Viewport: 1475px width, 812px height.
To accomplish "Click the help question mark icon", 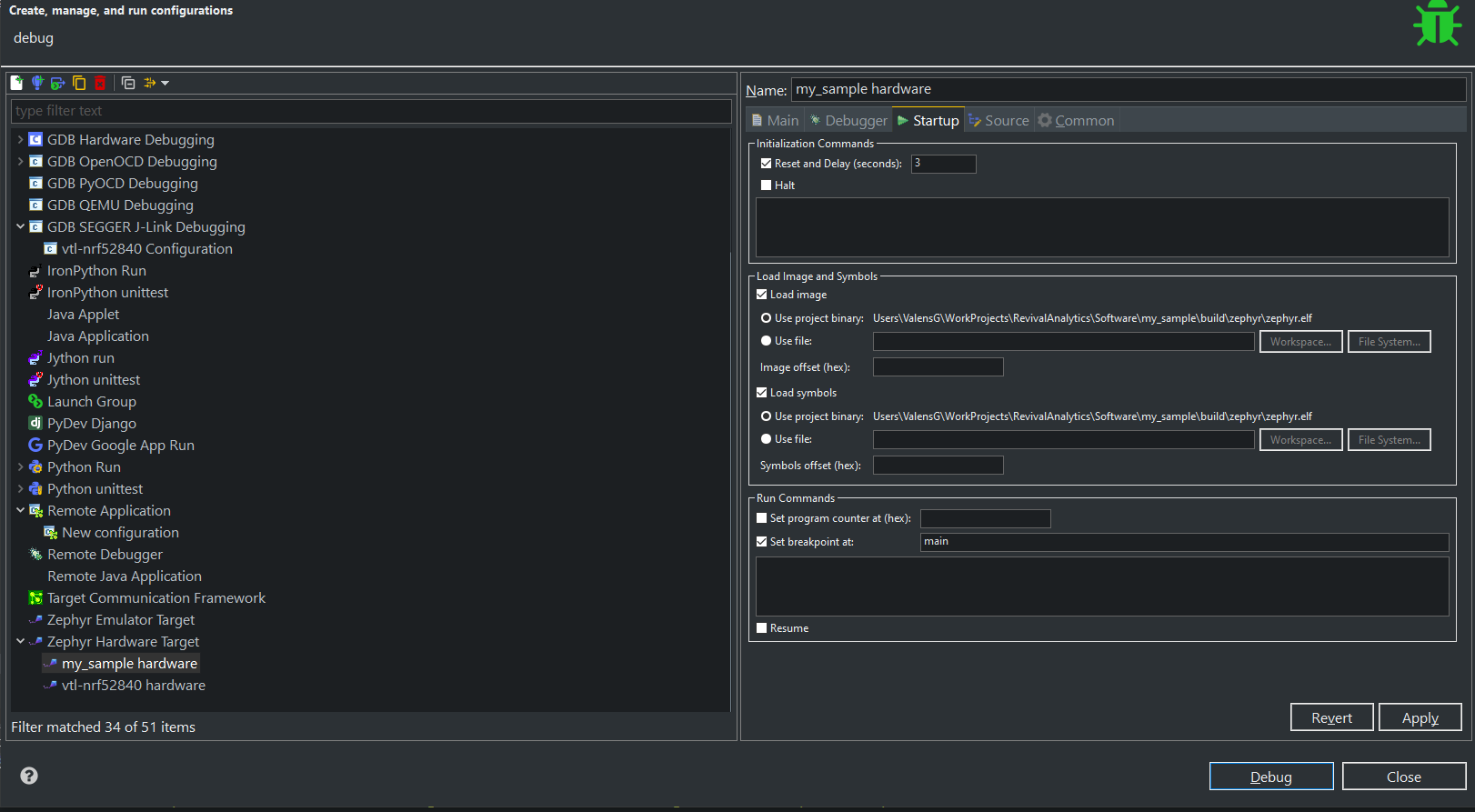I will (29, 776).
